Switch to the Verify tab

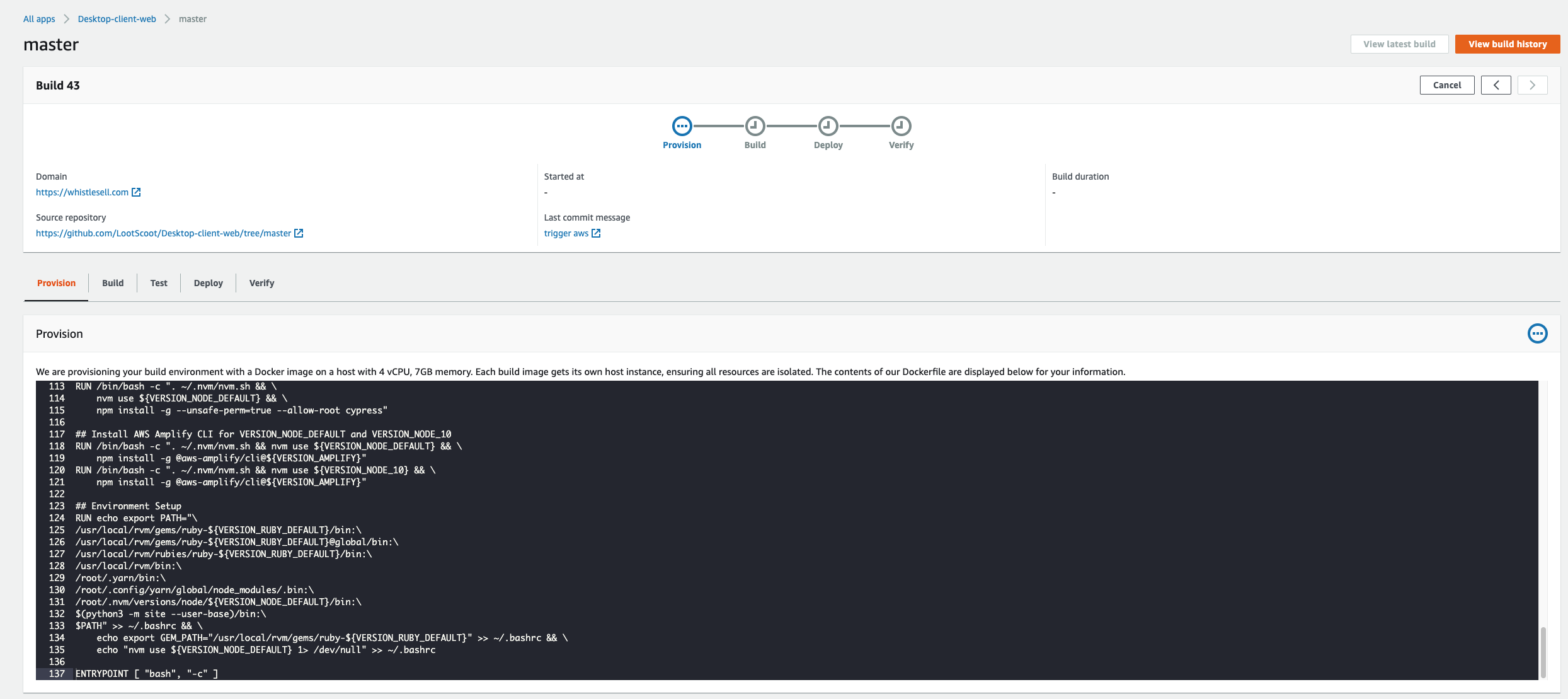(x=261, y=282)
